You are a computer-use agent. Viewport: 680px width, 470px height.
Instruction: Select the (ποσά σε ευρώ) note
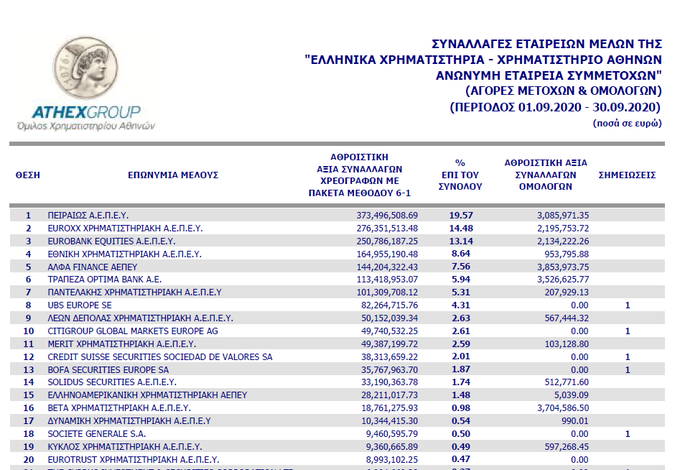click(627, 124)
